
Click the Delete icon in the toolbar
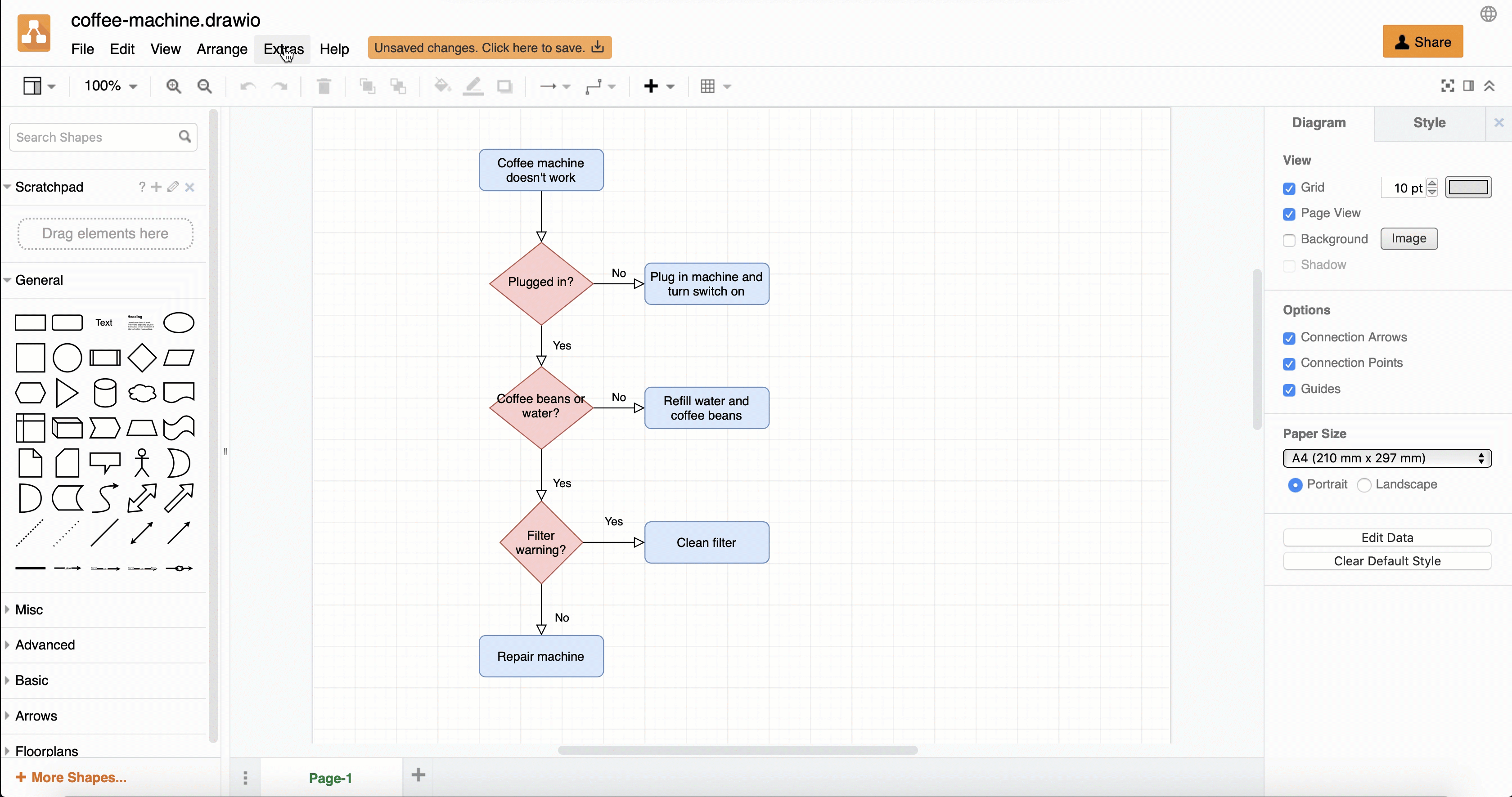324,86
